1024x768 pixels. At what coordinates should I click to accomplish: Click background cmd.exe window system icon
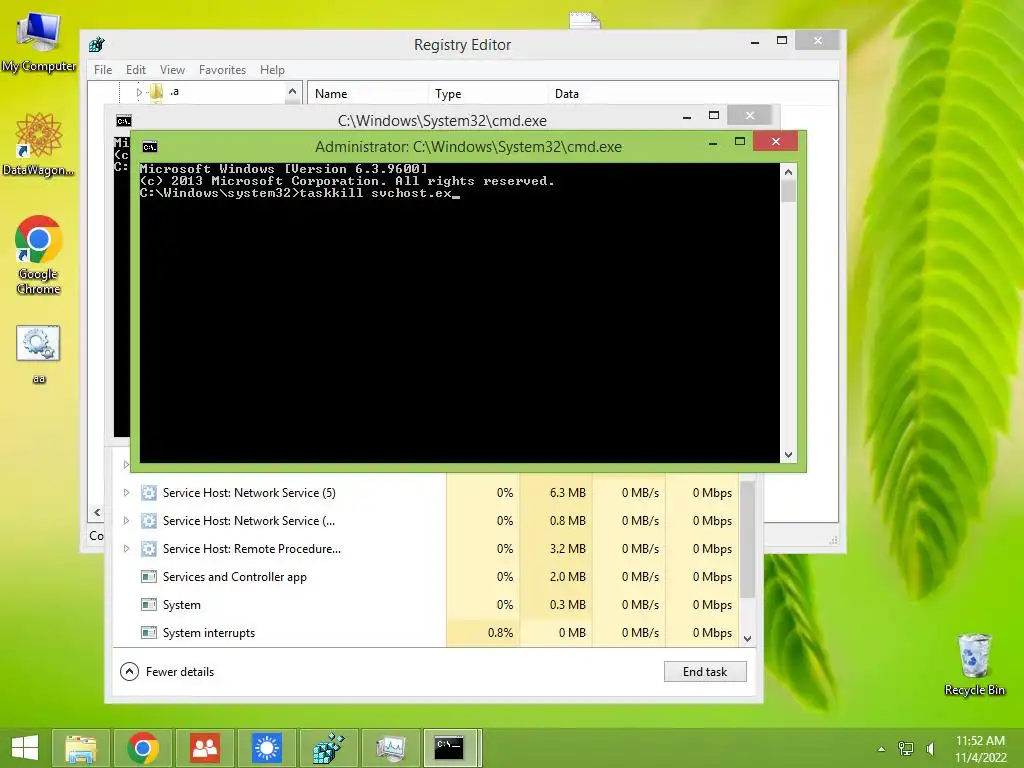click(123, 121)
